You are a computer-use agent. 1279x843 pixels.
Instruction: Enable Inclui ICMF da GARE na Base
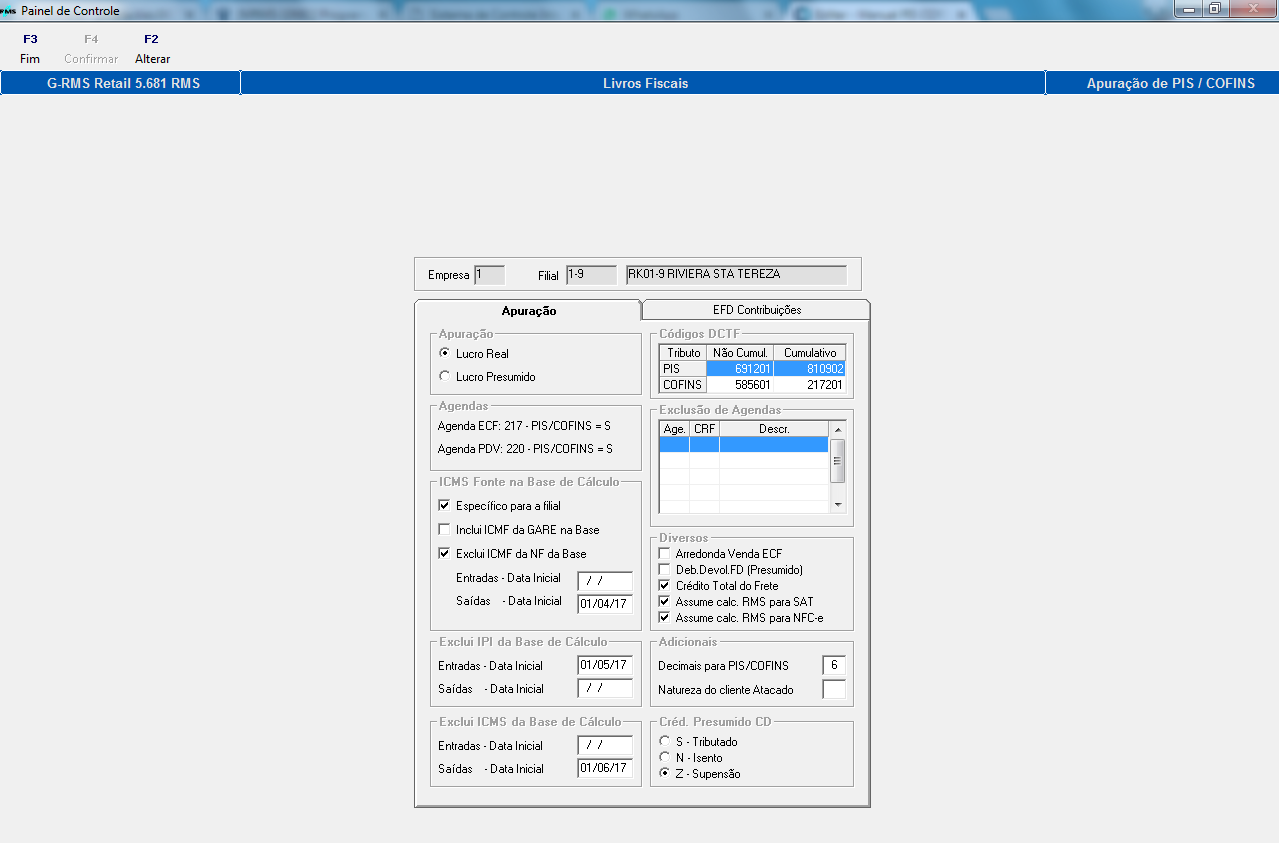518,530
